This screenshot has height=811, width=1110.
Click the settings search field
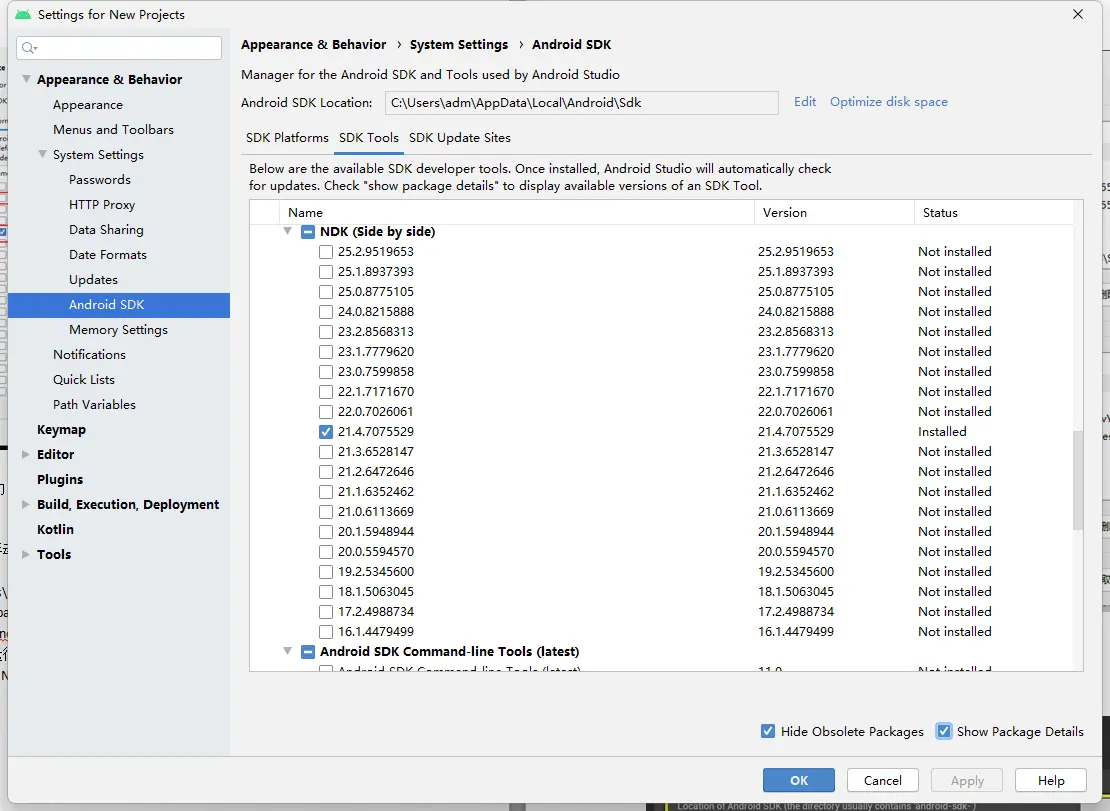[119, 47]
